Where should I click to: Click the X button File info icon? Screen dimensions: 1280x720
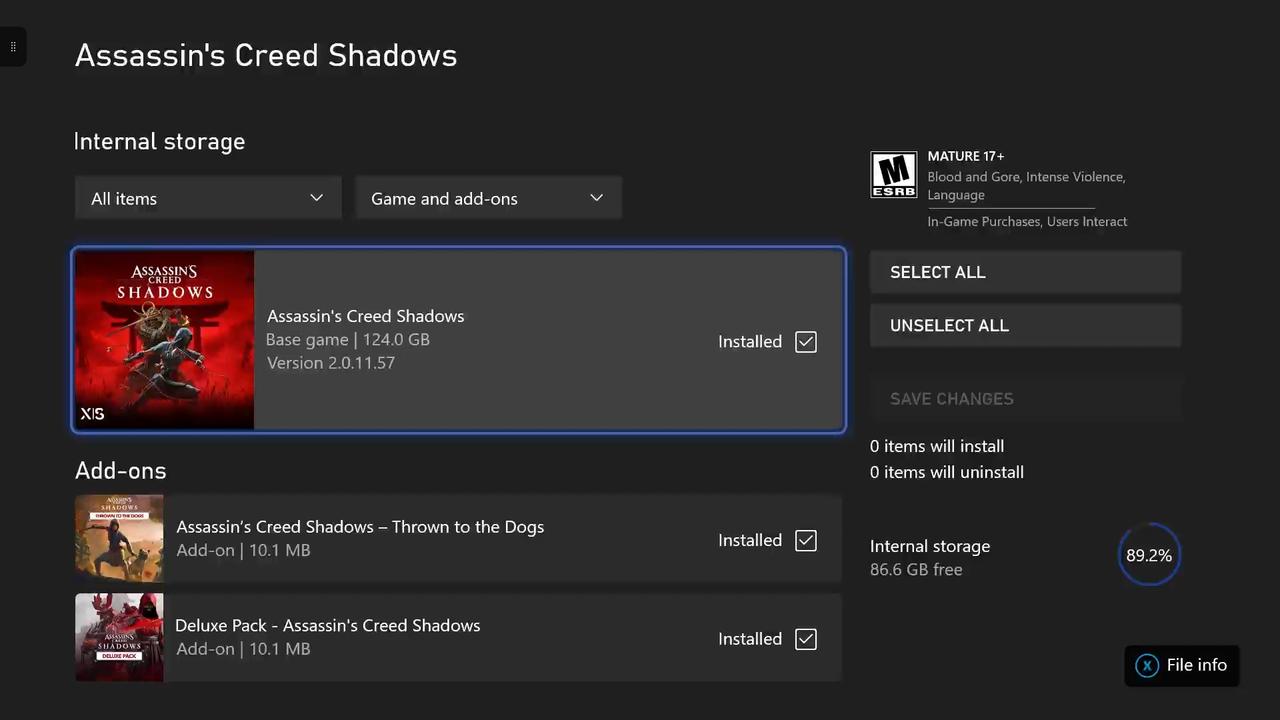1147,665
